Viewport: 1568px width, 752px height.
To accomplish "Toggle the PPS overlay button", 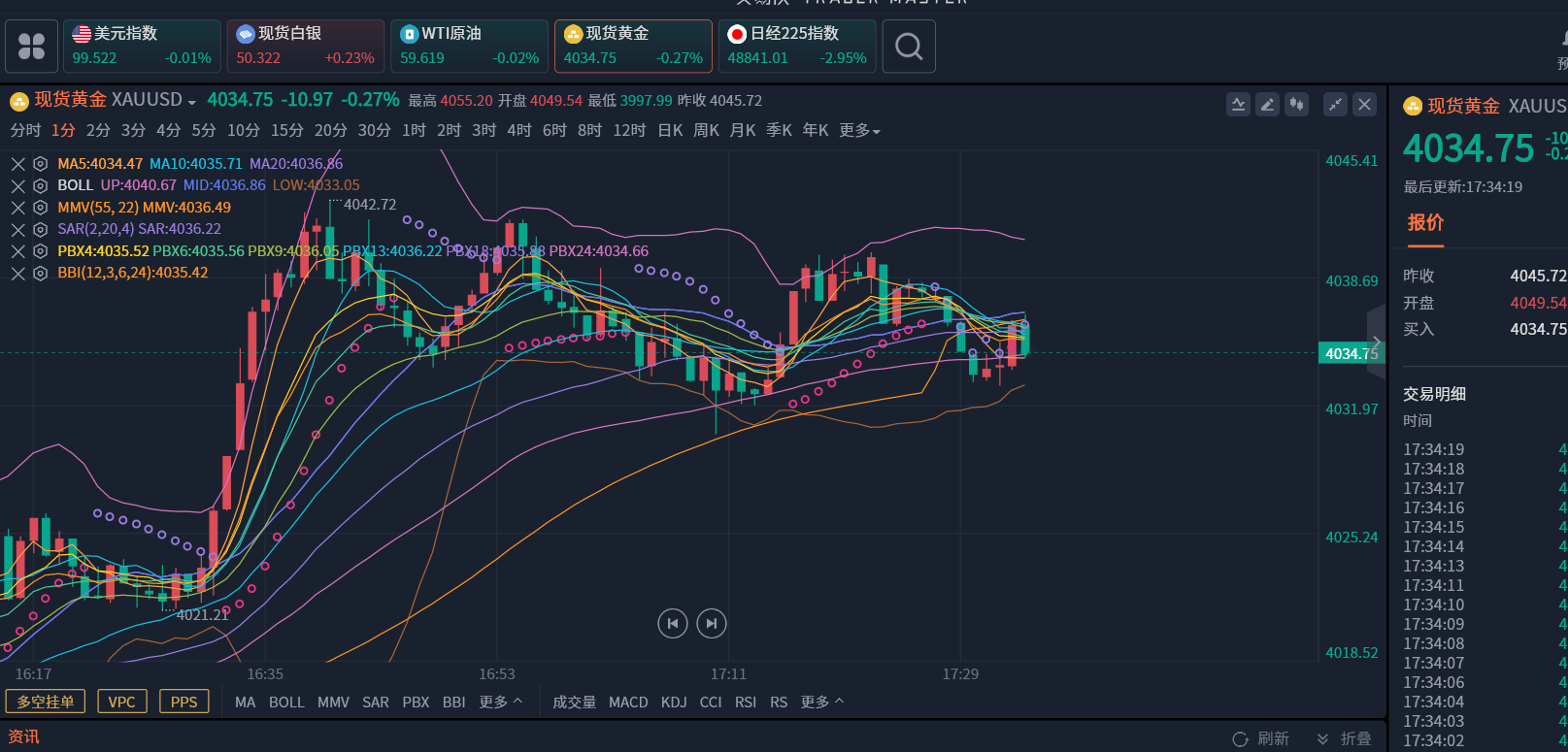I will pos(183,702).
